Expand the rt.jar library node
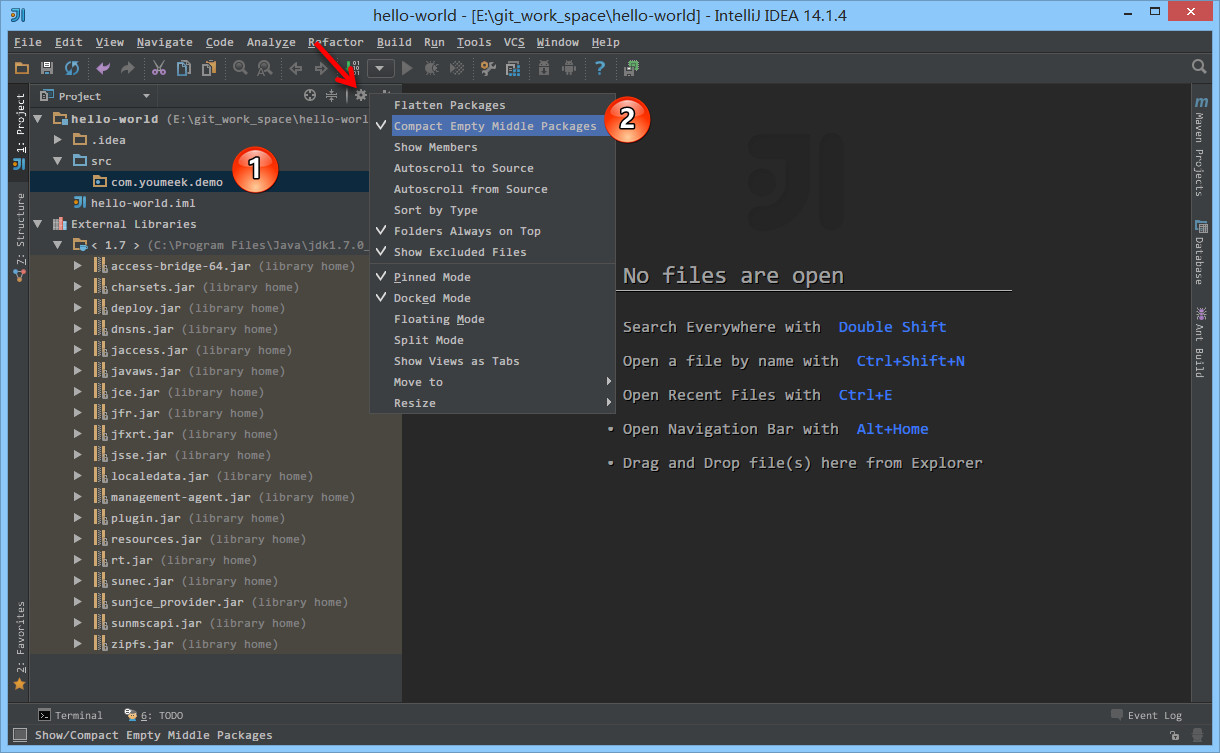The width and height of the screenshot is (1220, 753). coord(78,560)
